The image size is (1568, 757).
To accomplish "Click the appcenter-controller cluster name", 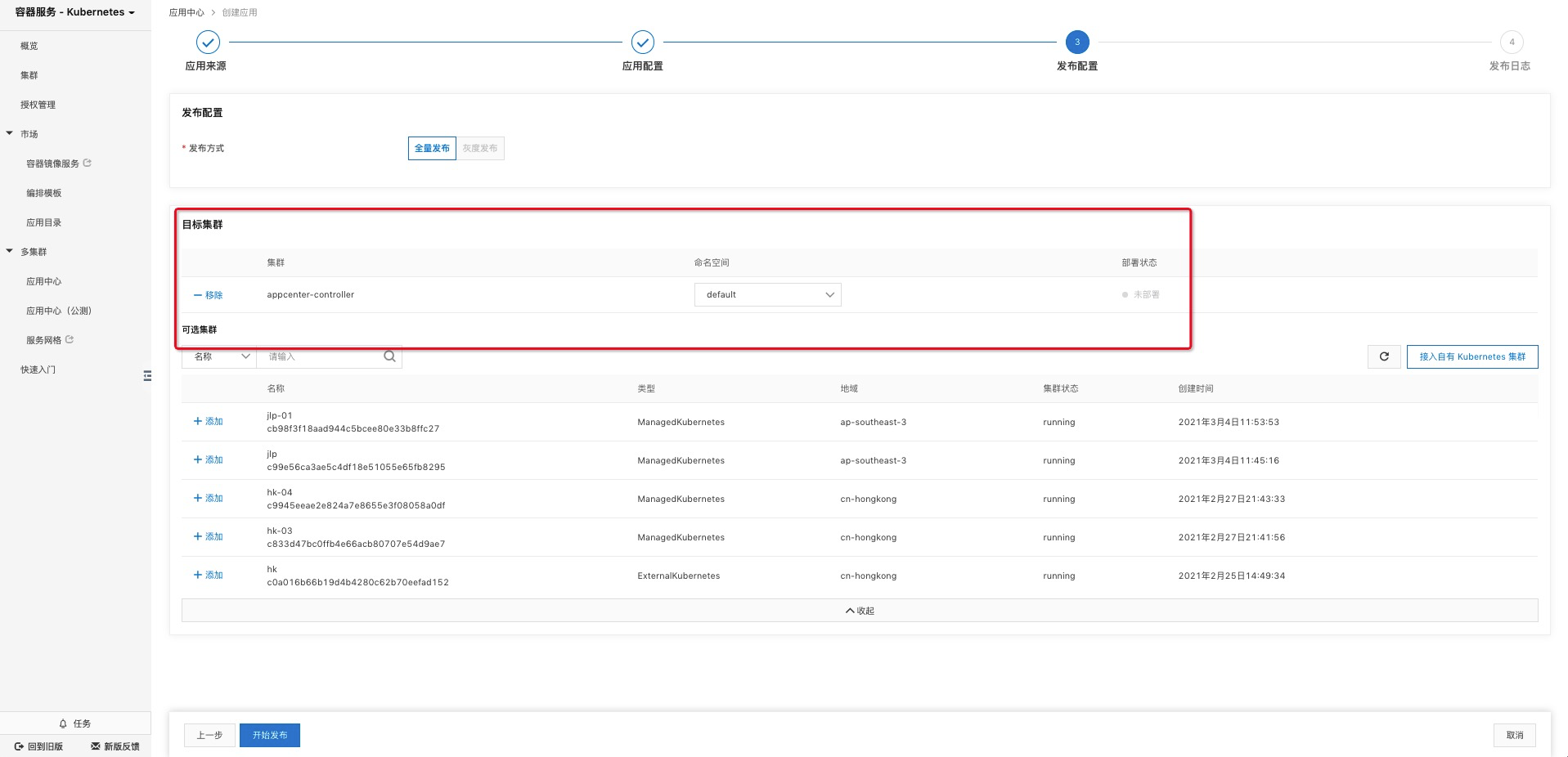I will pyautogui.click(x=311, y=294).
